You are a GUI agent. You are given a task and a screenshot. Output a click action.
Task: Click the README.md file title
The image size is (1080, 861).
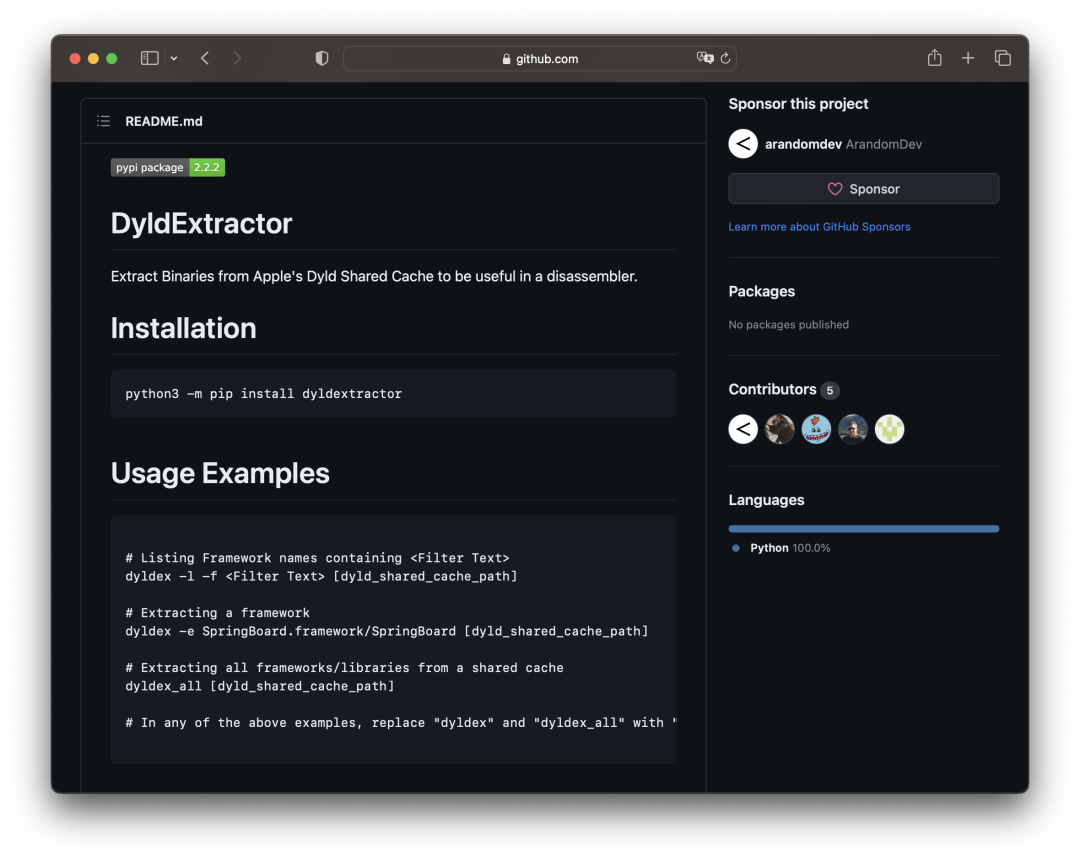[164, 121]
